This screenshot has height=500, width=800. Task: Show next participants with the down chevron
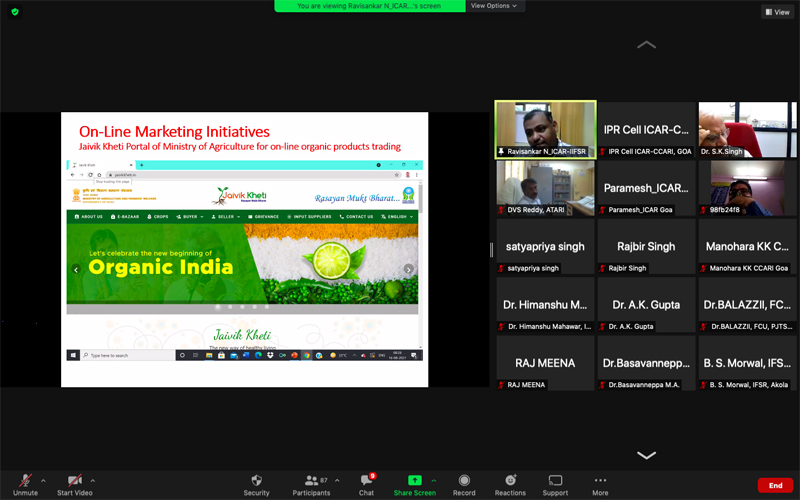[x=646, y=455]
